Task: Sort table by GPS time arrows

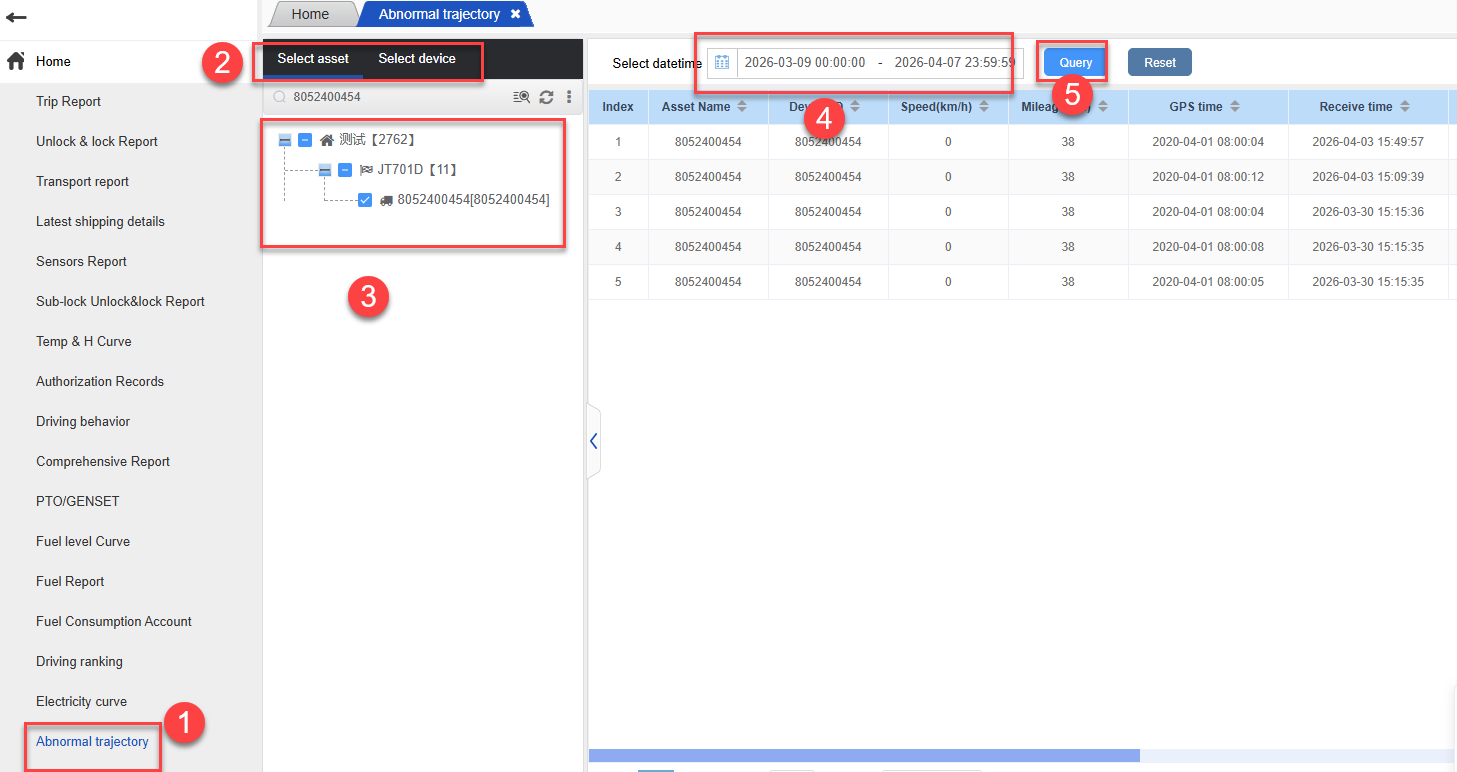Action: [1235, 107]
